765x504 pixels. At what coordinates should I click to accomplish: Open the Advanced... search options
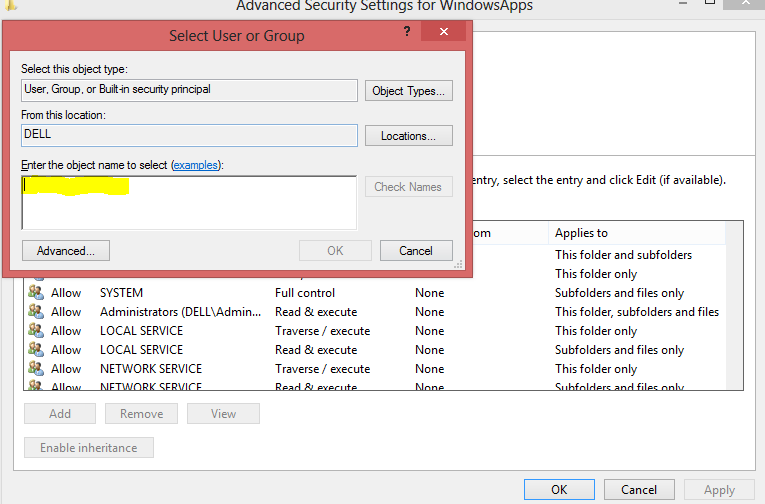coord(66,251)
